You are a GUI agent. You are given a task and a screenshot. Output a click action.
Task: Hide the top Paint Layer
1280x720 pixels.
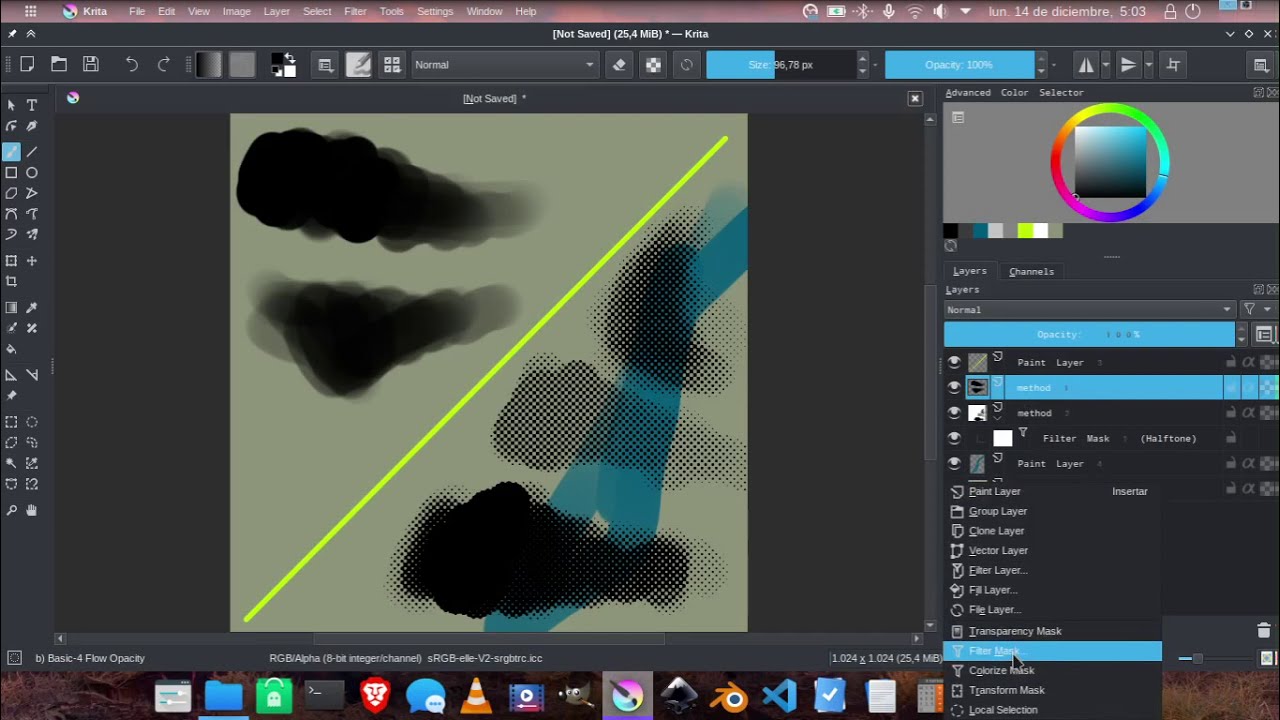click(x=954, y=362)
